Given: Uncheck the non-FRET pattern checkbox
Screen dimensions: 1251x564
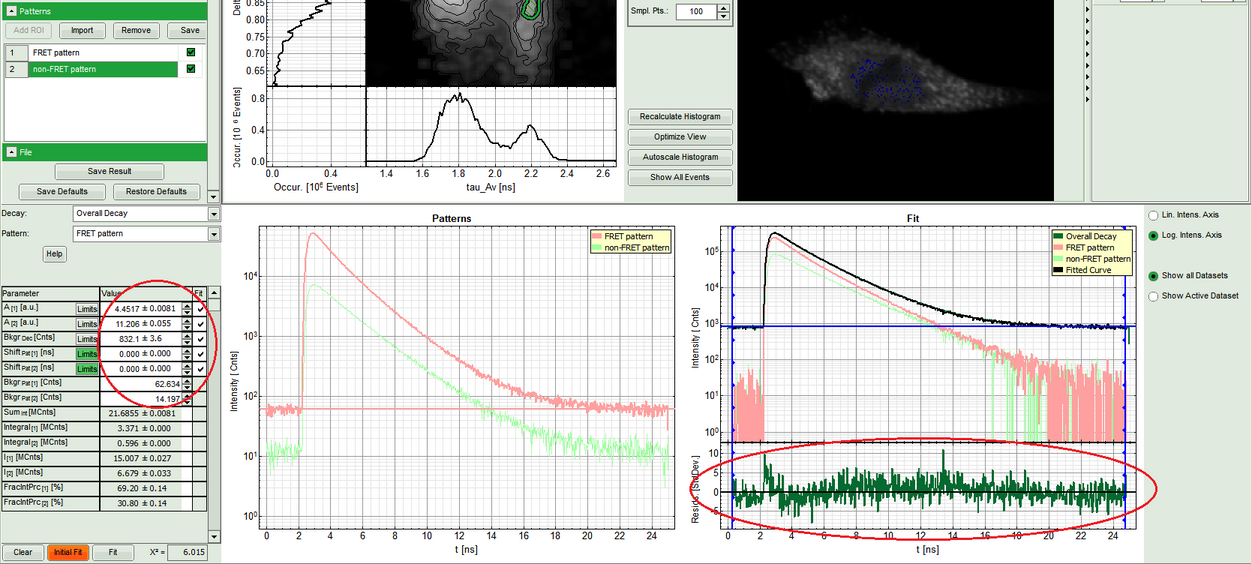Looking at the screenshot, I should pyautogui.click(x=190, y=69).
